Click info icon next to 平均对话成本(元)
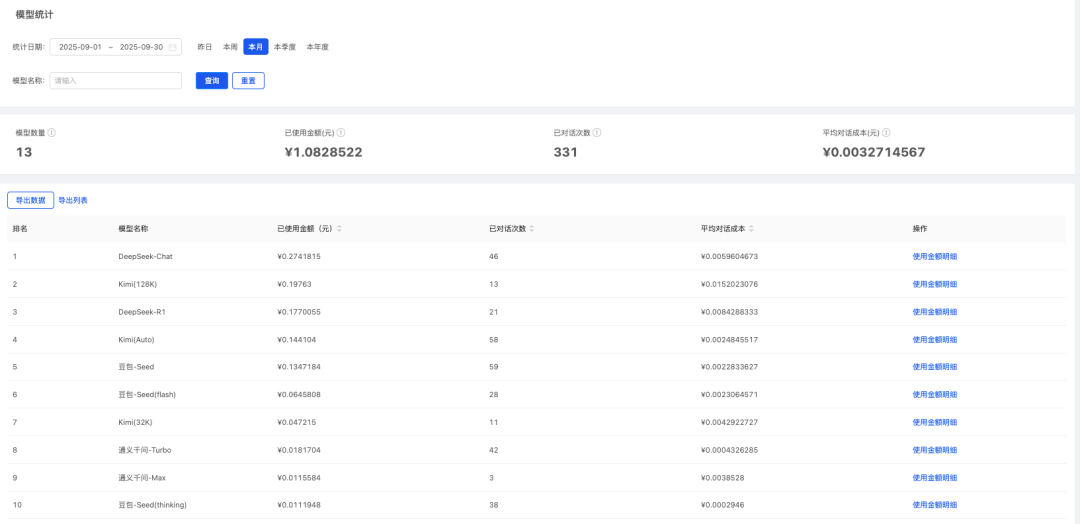1080x524 pixels. [x=886, y=132]
